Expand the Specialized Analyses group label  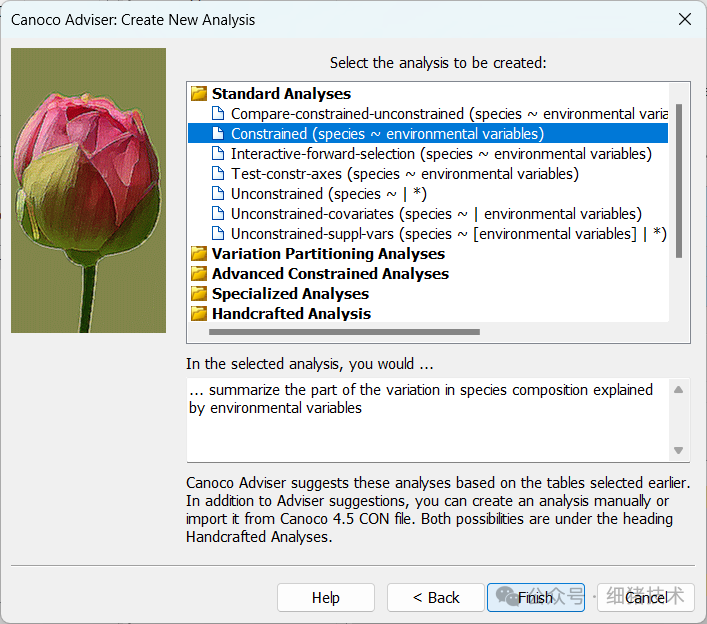click(x=290, y=294)
